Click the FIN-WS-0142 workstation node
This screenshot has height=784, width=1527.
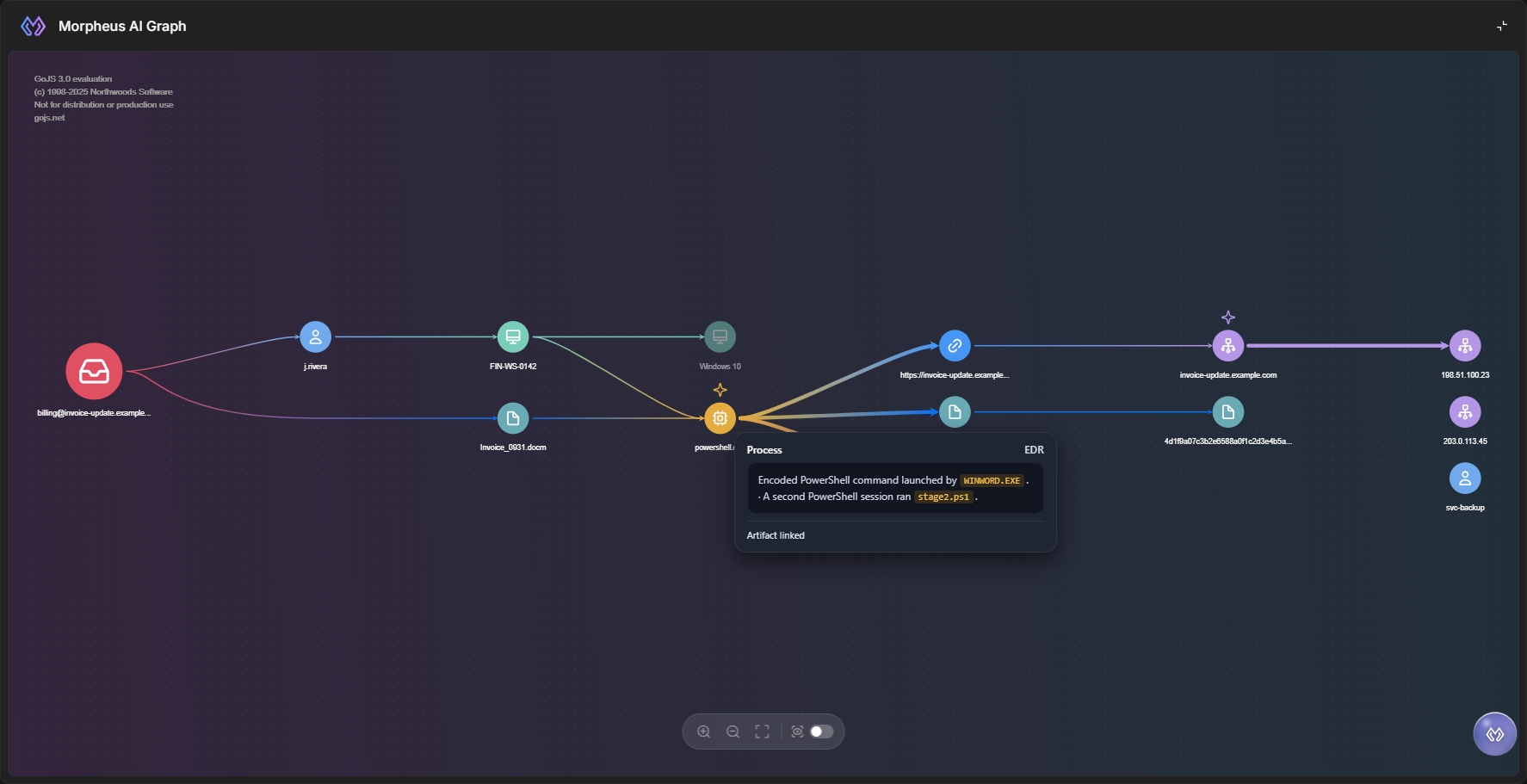coord(513,336)
